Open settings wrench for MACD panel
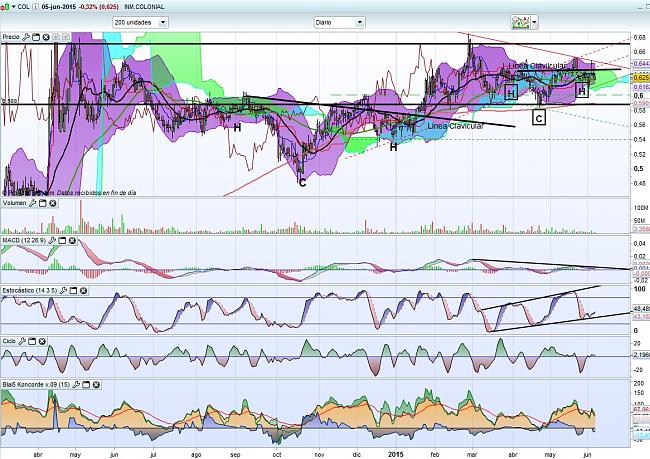 click(52, 240)
